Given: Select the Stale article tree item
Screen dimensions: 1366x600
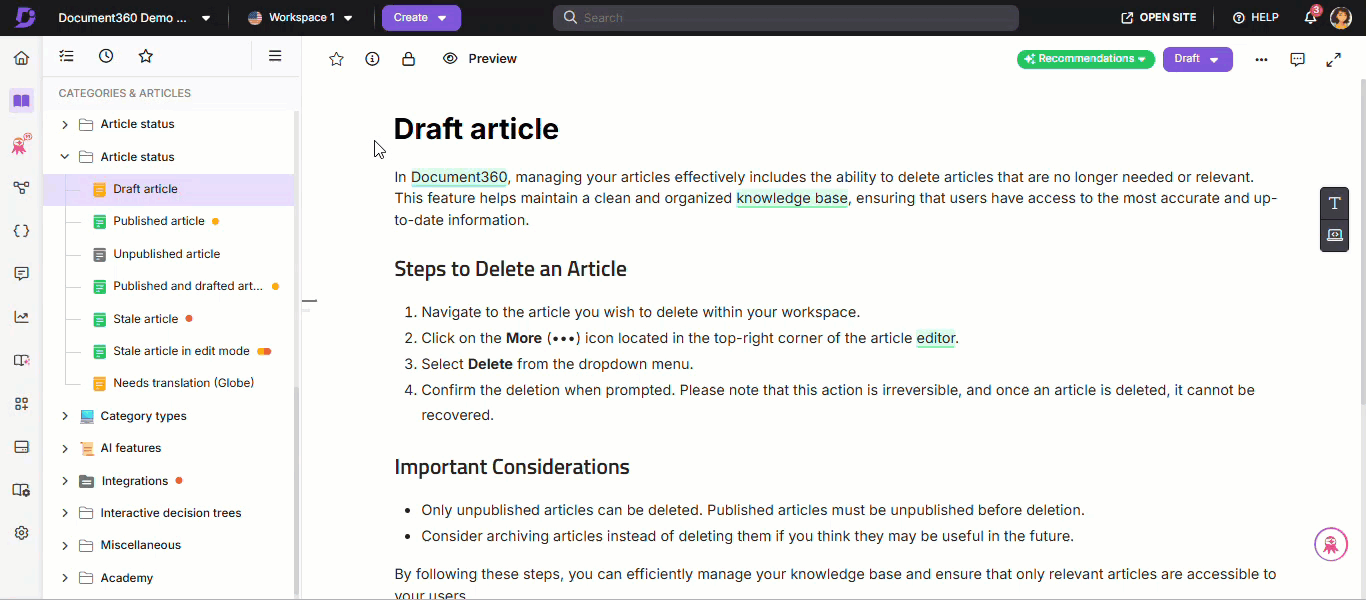Looking at the screenshot, I should click(145, 319).
